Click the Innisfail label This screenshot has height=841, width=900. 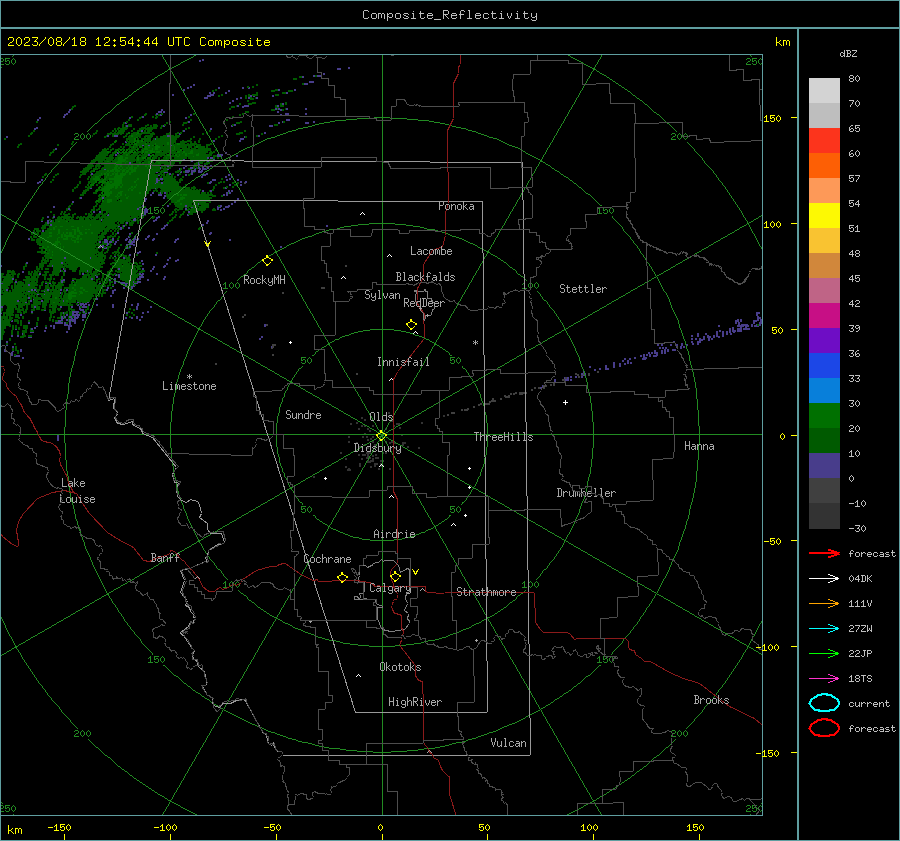(x=404, y=362)
